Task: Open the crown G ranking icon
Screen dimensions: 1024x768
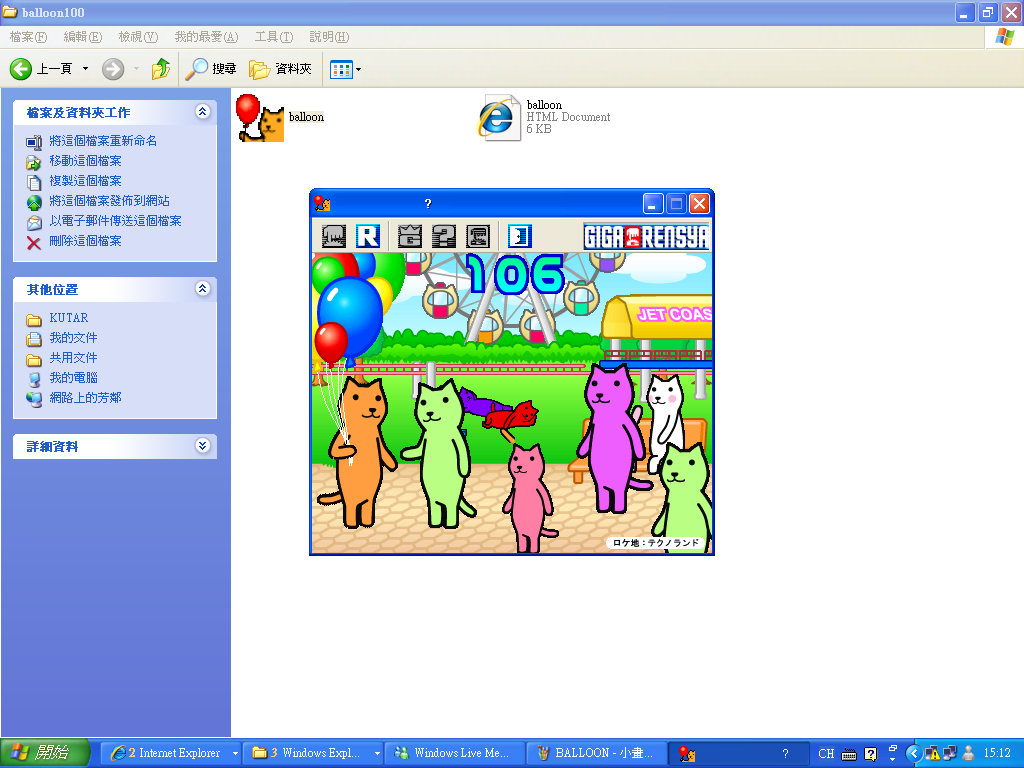Action: click(409, 236)
